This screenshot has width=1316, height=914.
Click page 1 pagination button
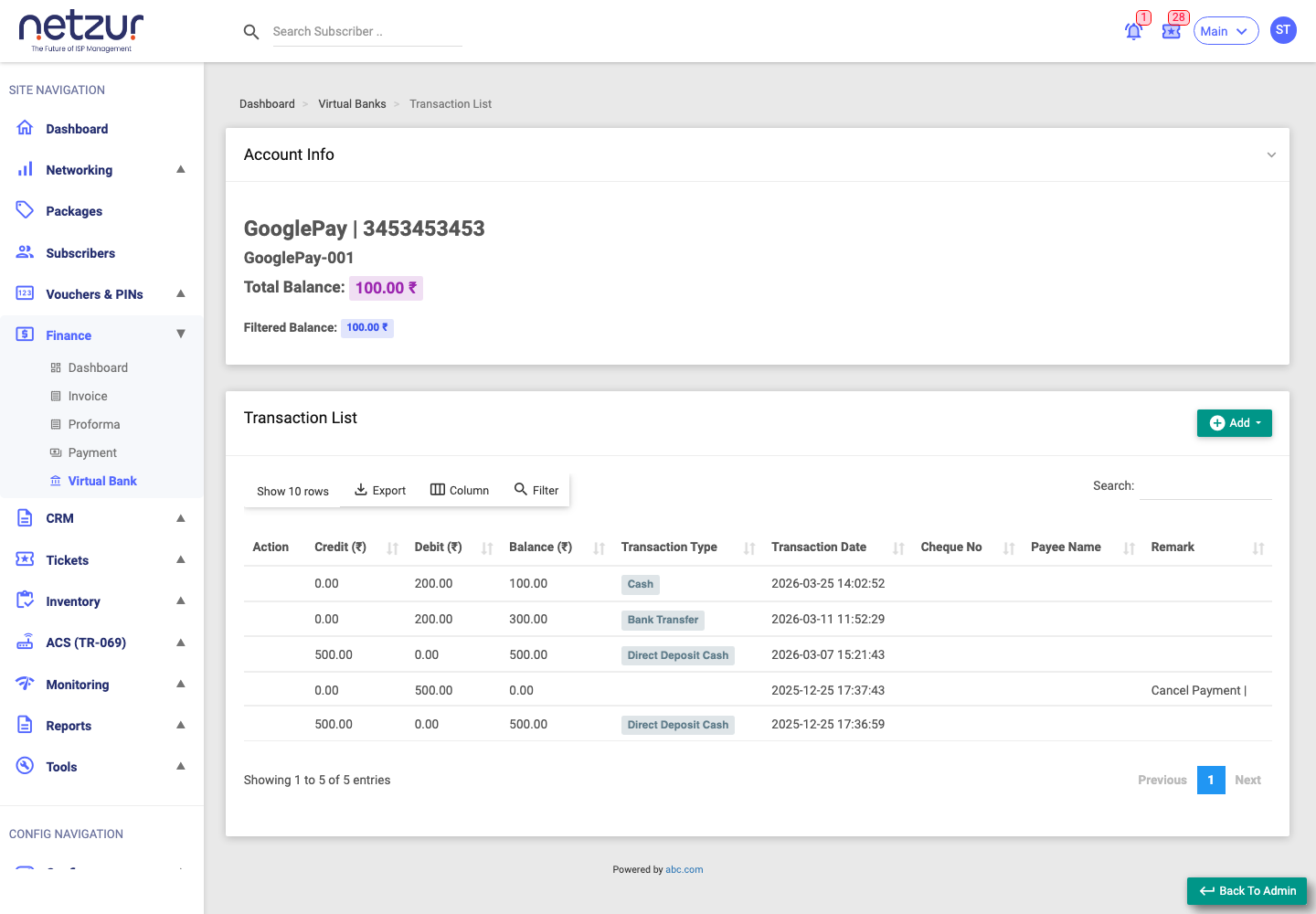click(x=1211, y=780)
